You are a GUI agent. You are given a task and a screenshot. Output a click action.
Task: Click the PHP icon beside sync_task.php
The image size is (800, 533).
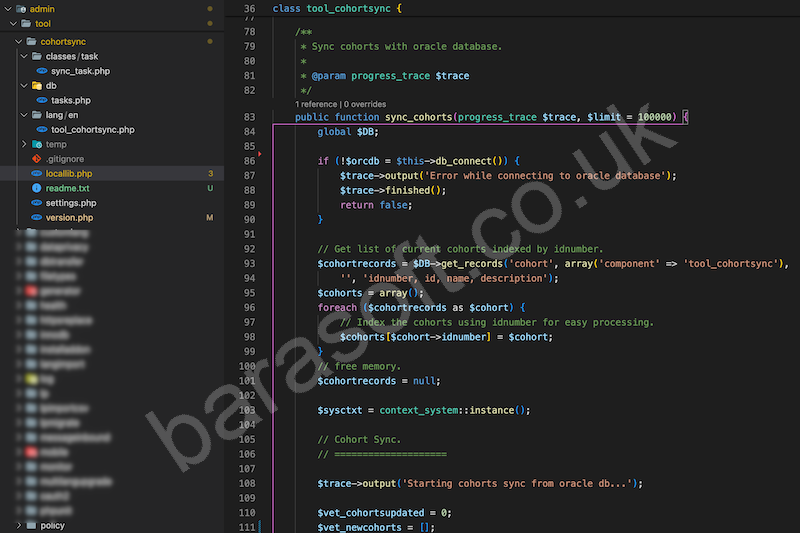42,71
